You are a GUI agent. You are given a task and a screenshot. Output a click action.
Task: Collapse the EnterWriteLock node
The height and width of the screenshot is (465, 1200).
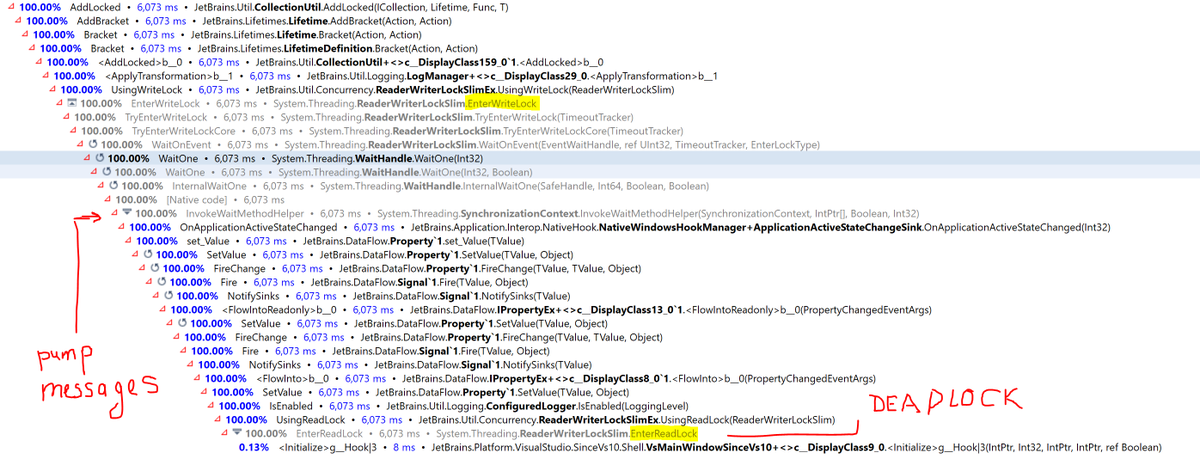pos(58,103)
